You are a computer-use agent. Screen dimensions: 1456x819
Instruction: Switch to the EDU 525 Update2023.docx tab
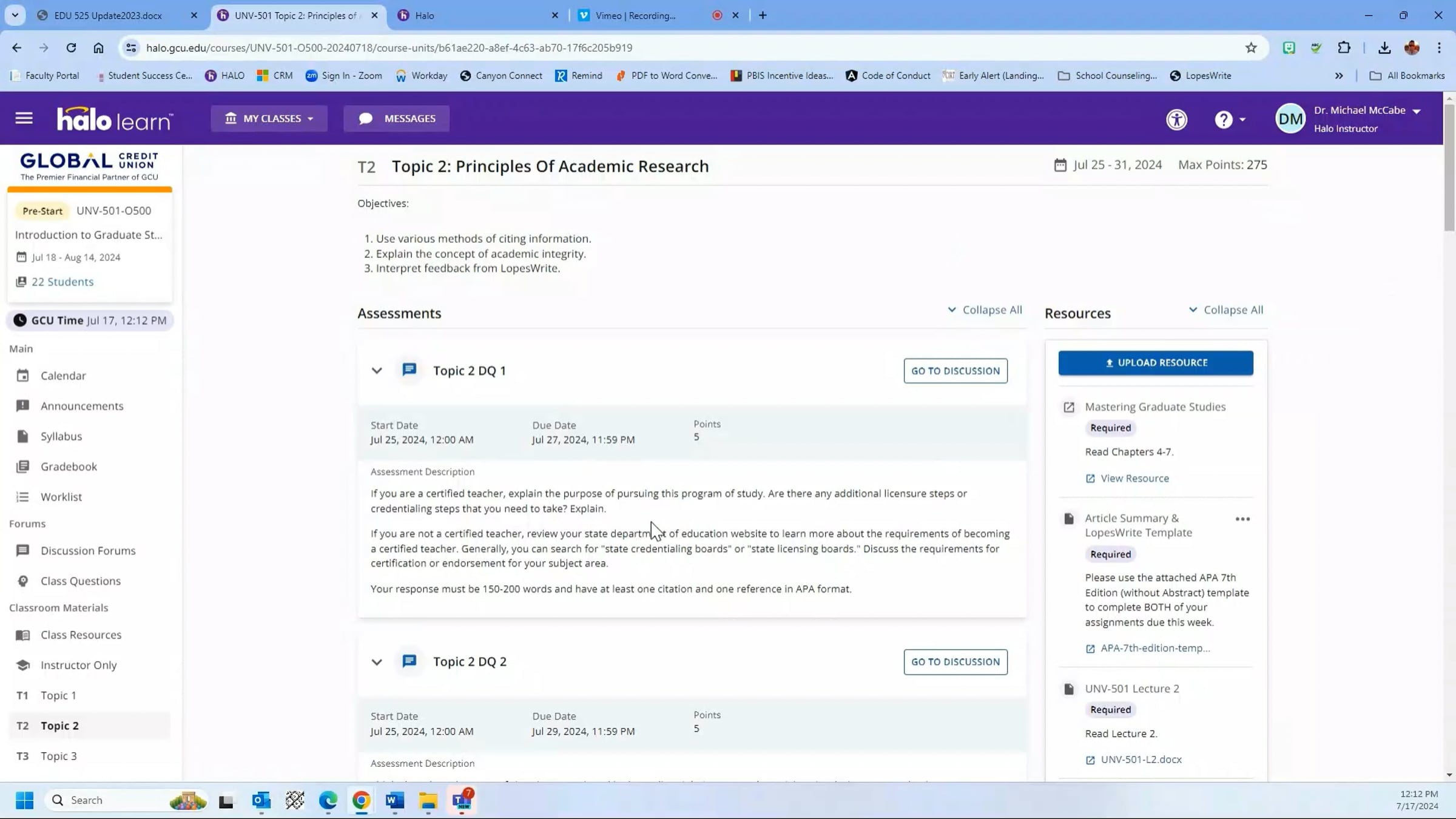pos(108,16)
